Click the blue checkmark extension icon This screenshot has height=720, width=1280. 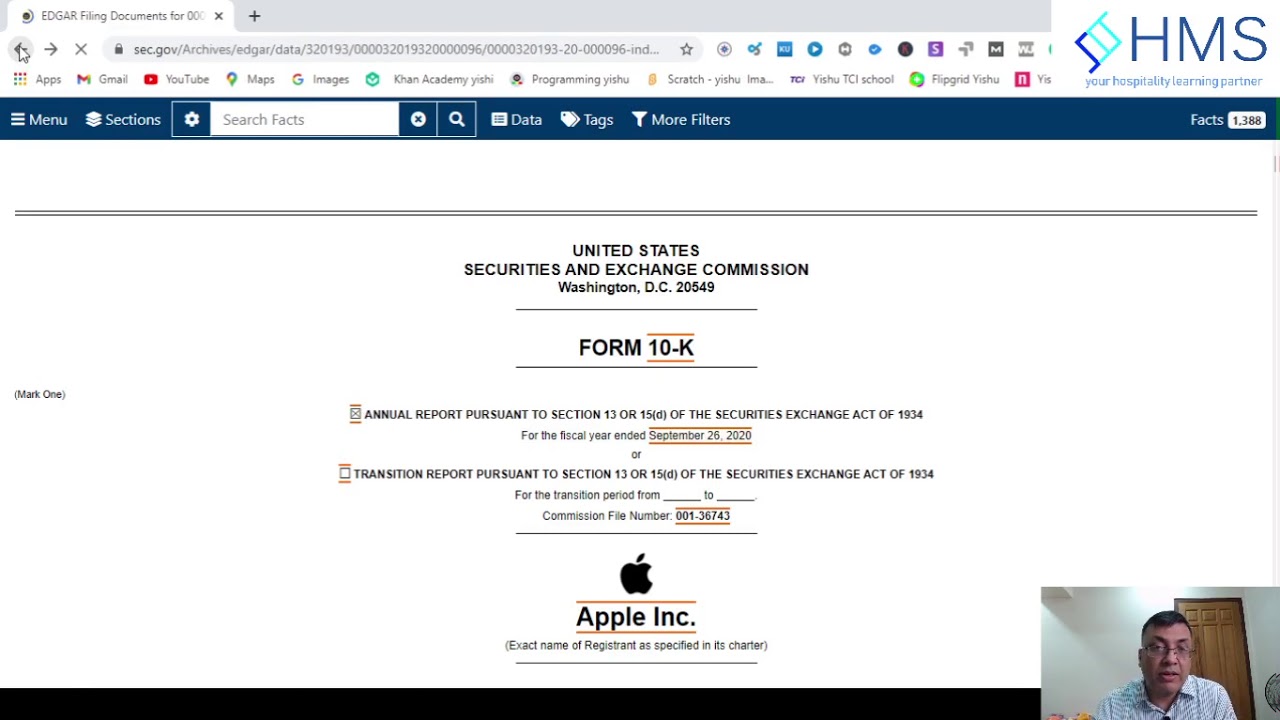coord(875,49)
